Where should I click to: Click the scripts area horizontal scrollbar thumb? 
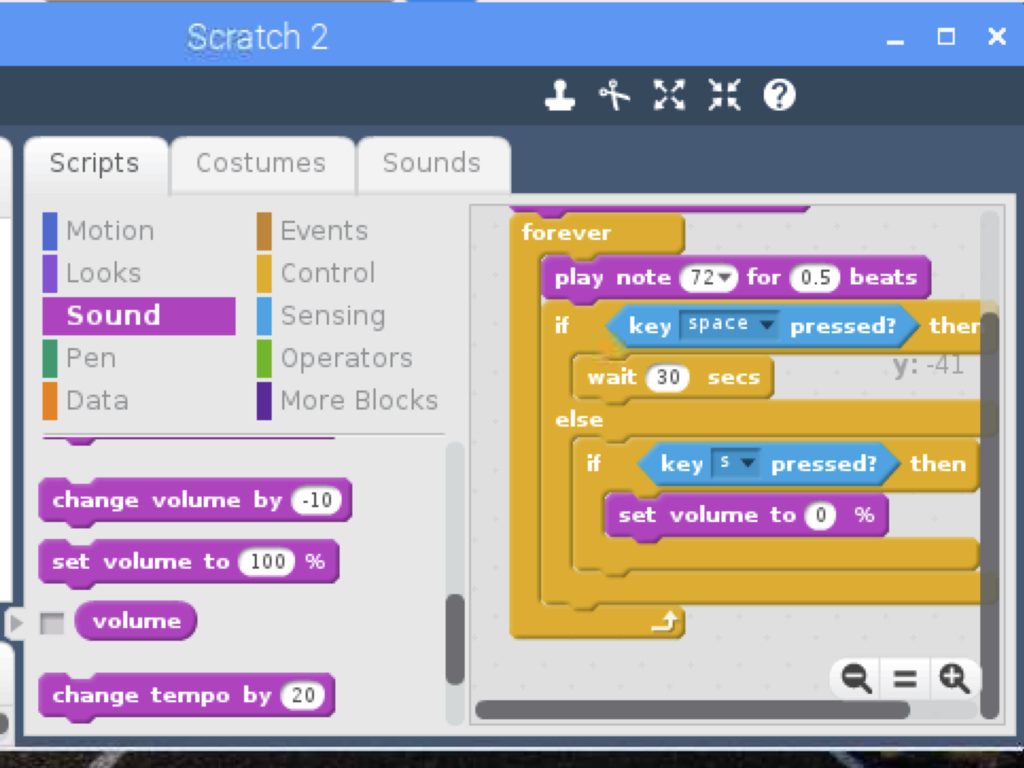click(x=692, y=710)
